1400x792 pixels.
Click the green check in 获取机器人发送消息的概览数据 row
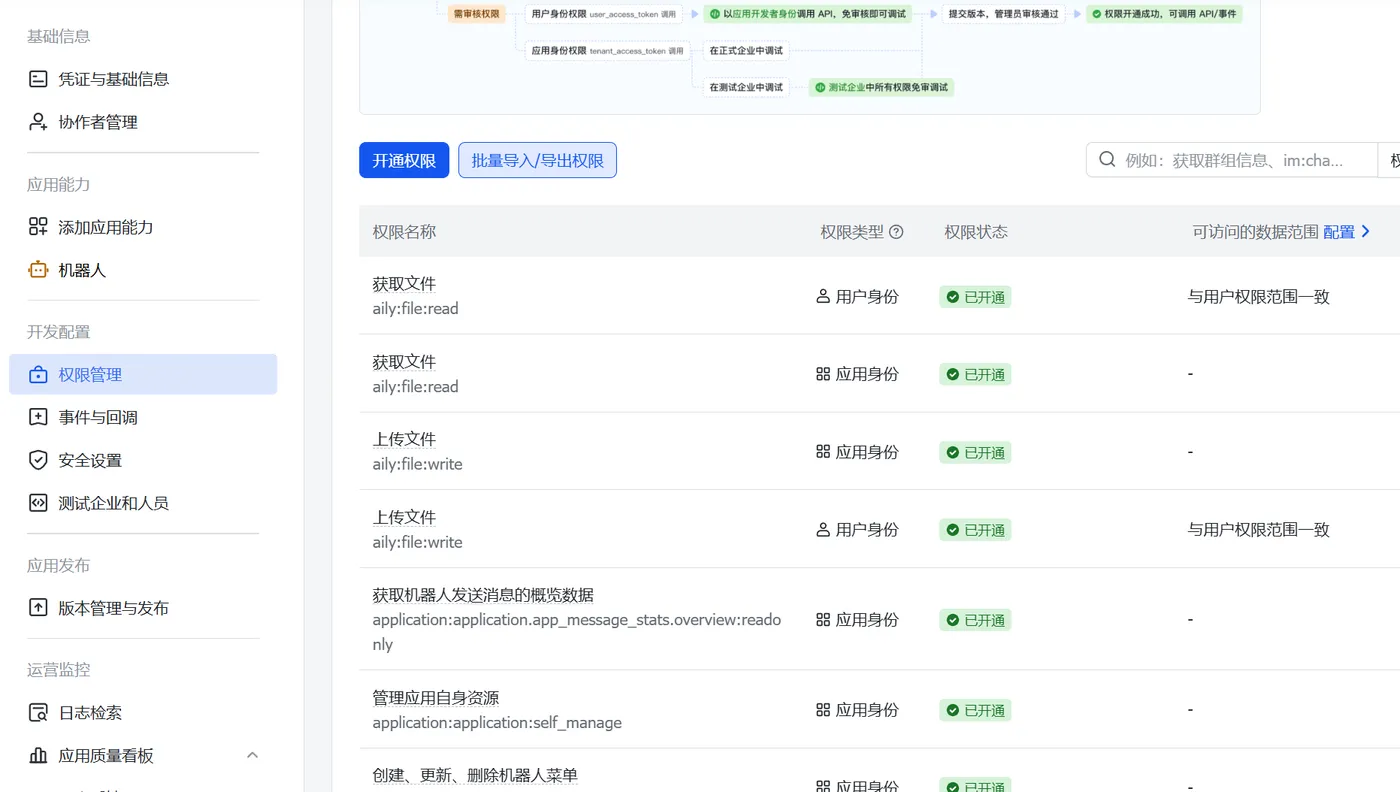(952, 621)
